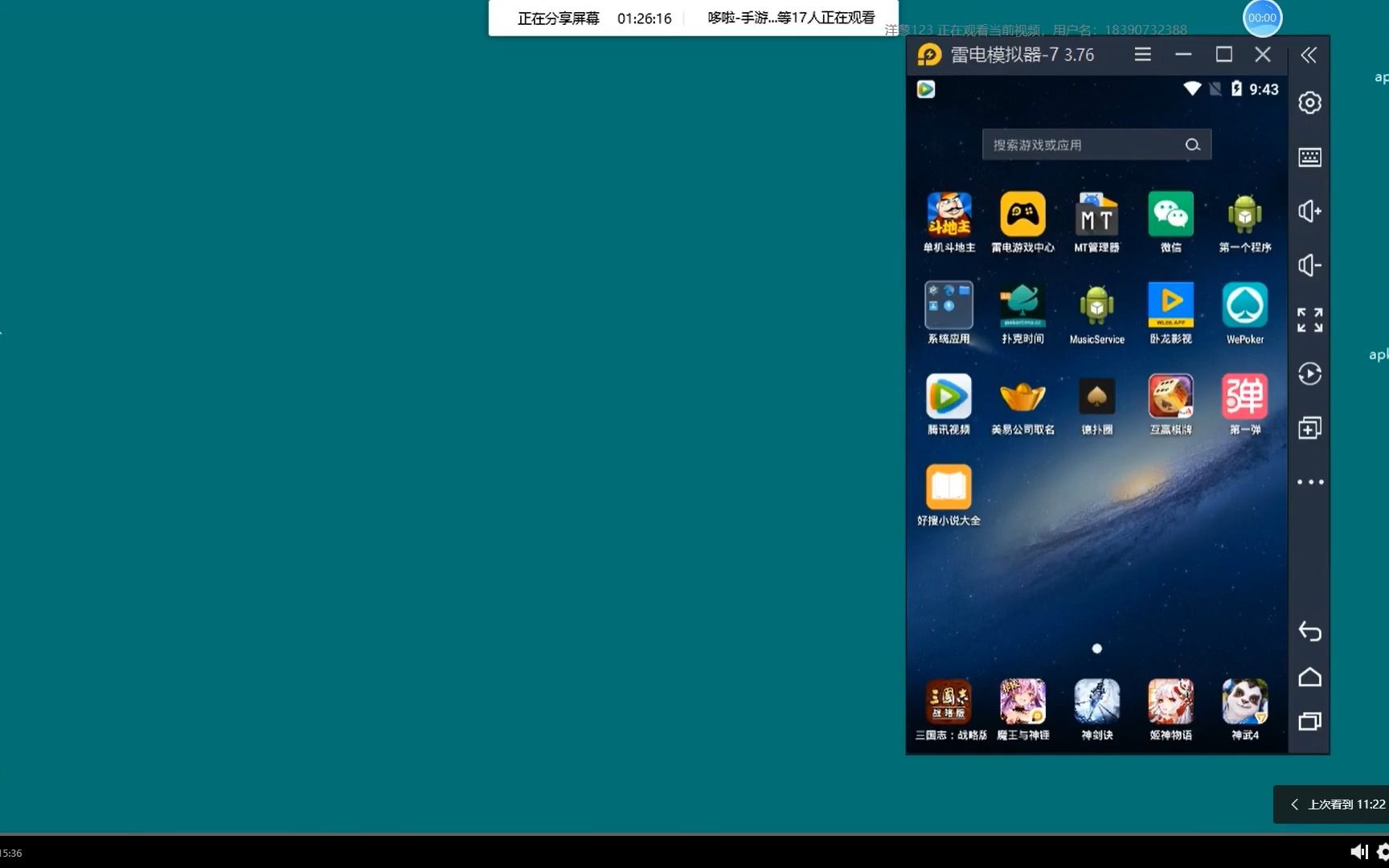Tap the Android home button

[1309, 677]
